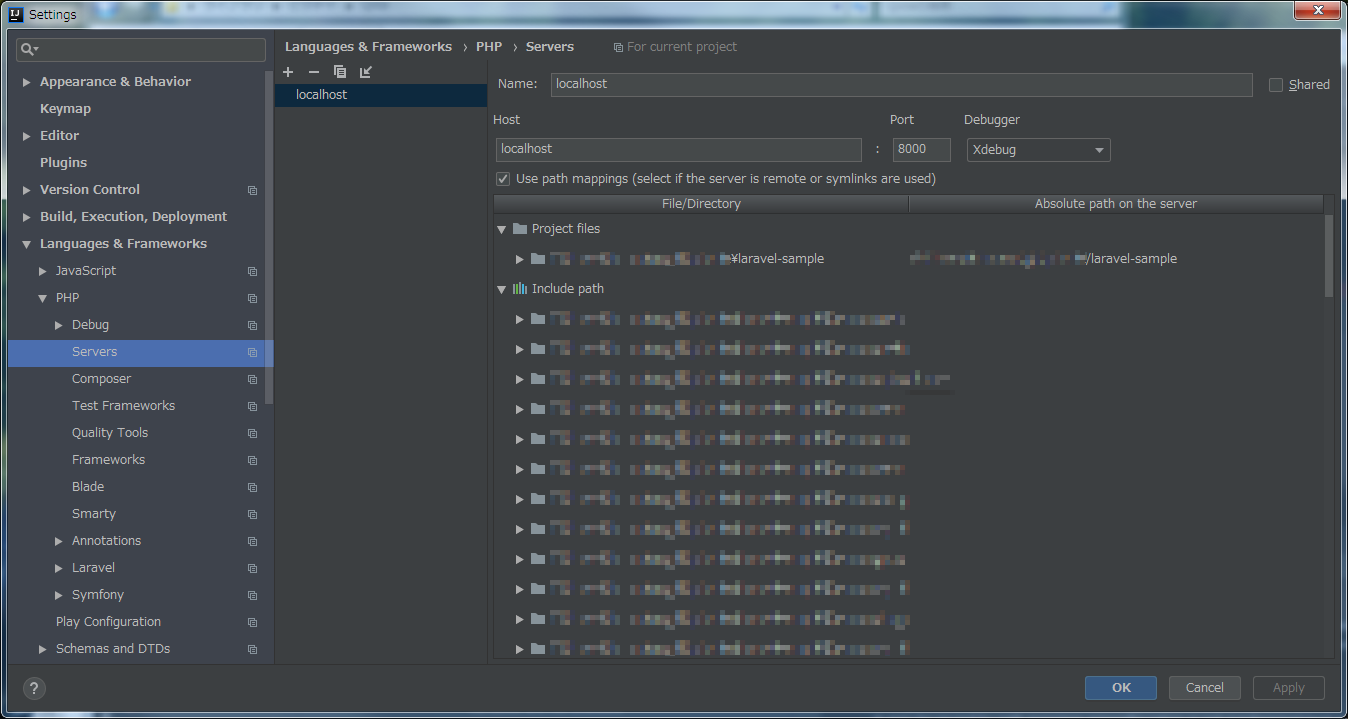The height and width of the screenshot is (719, 1348).
Task: Click project-level icon next to JavaScript
Action: pos(252,271)
